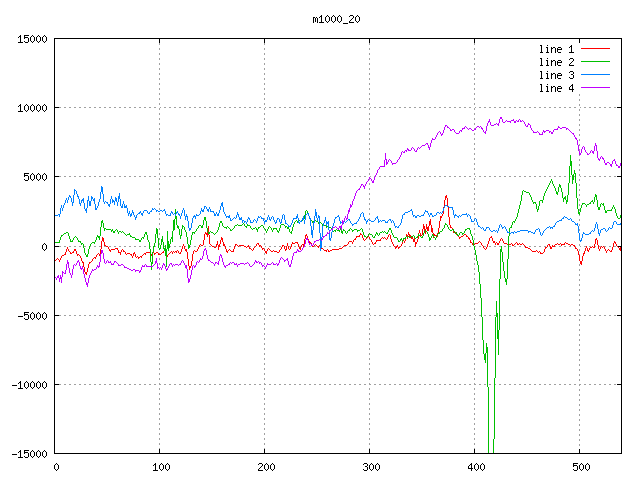Viewport: 640px width, 480px height.
Task: Click the purple line sample in legend
Action: [595, 88]
